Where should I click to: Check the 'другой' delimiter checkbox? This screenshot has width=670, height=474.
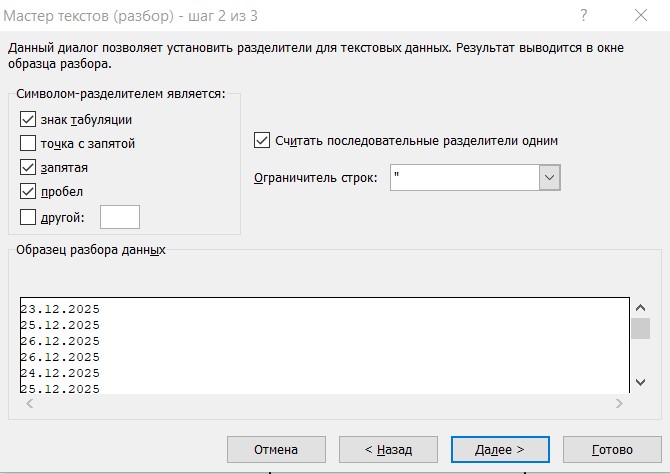pos(28,216)
